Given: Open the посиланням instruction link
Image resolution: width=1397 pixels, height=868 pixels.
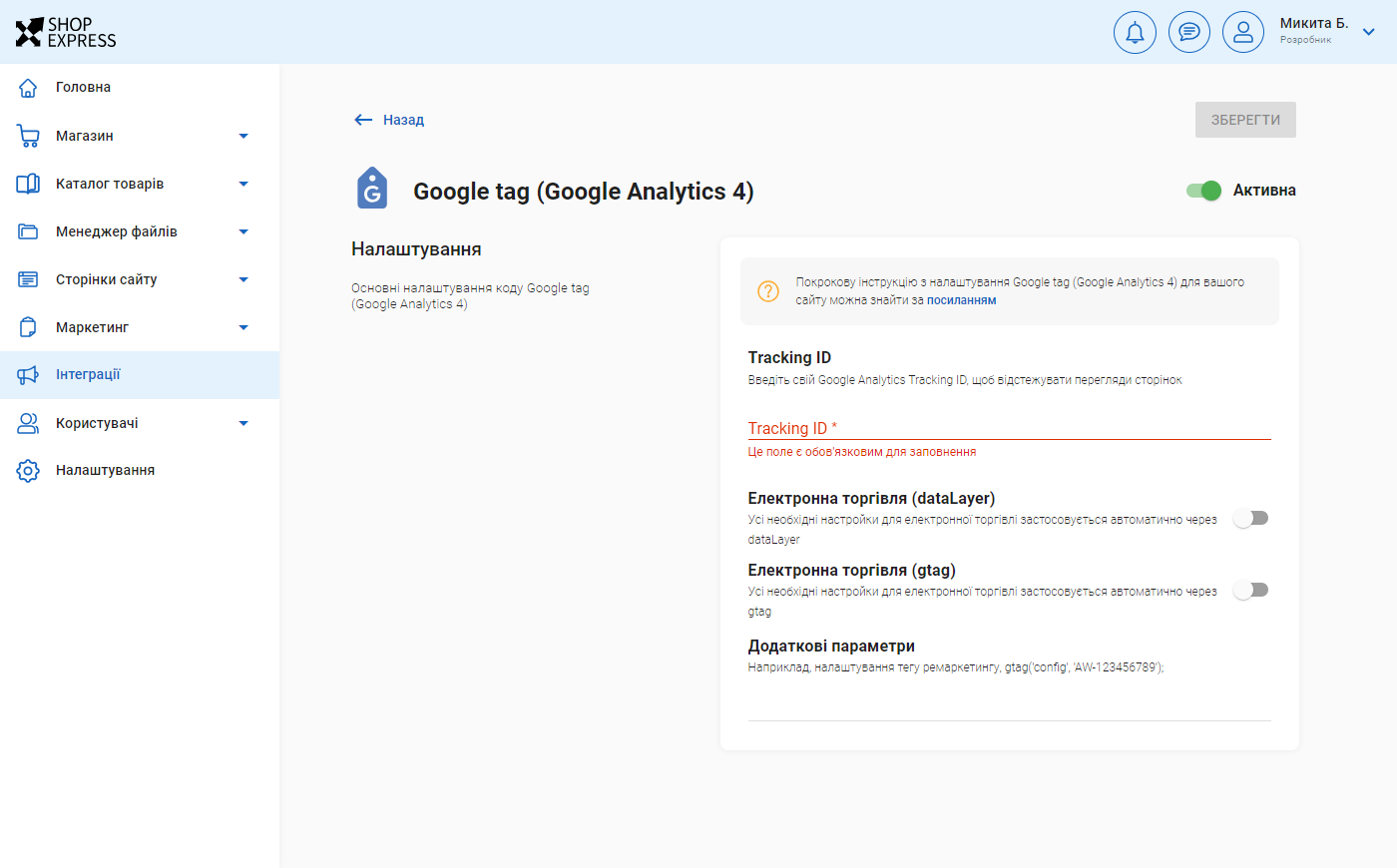Looking at the screenshot, I should (x=961, y=300).
